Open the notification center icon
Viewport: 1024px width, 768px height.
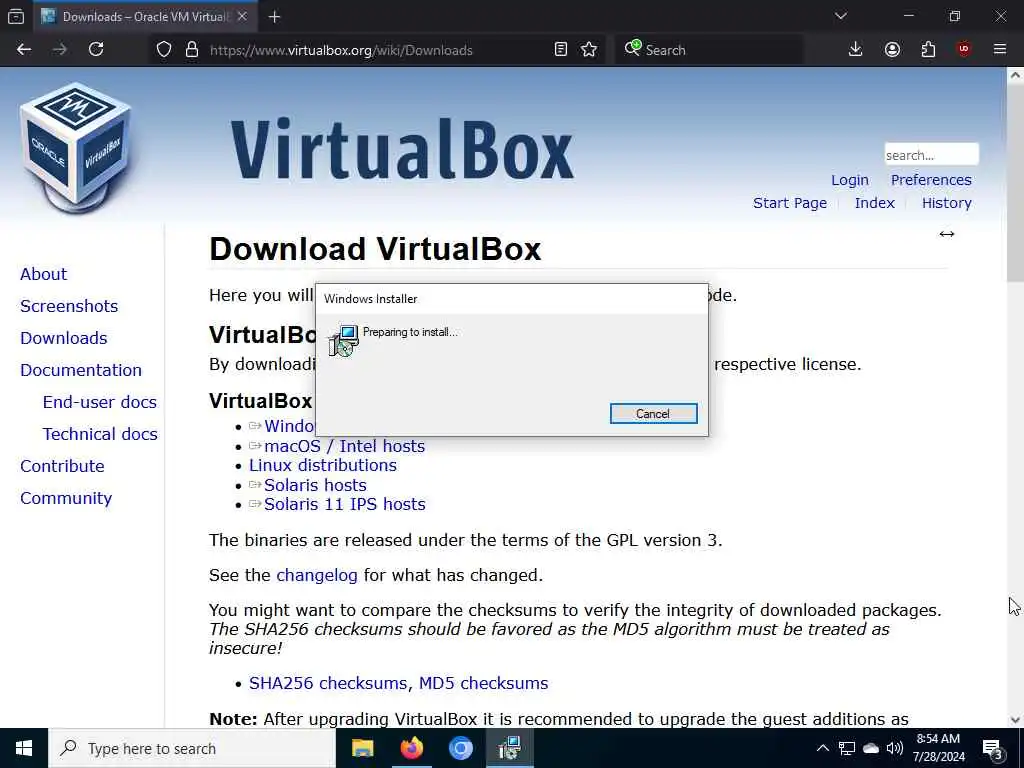[x=993, y=748]
